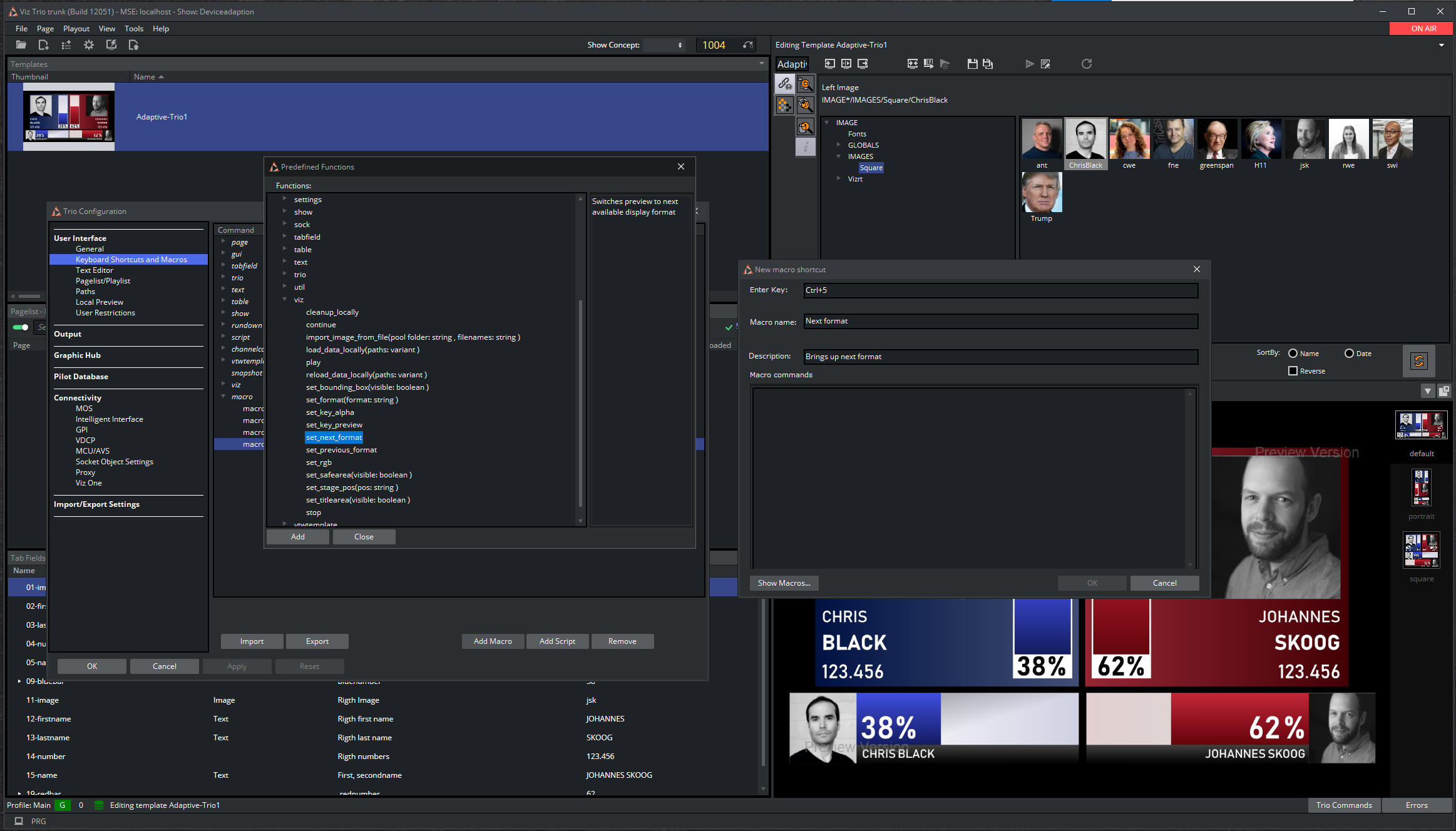Click the folder search magnifier icon
Viewport: 1456px width, 831px height.
pos(806,83)
